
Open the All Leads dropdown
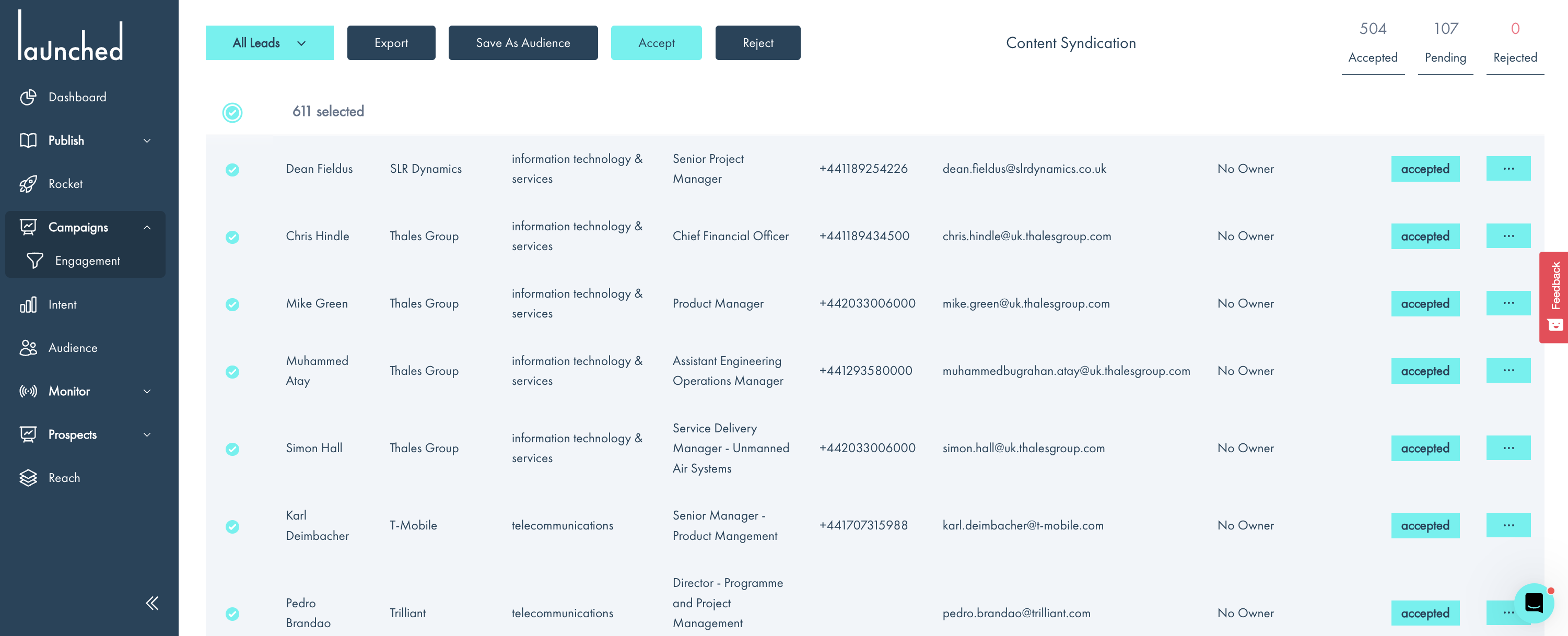pyautogui.click(x=269, y=43)
